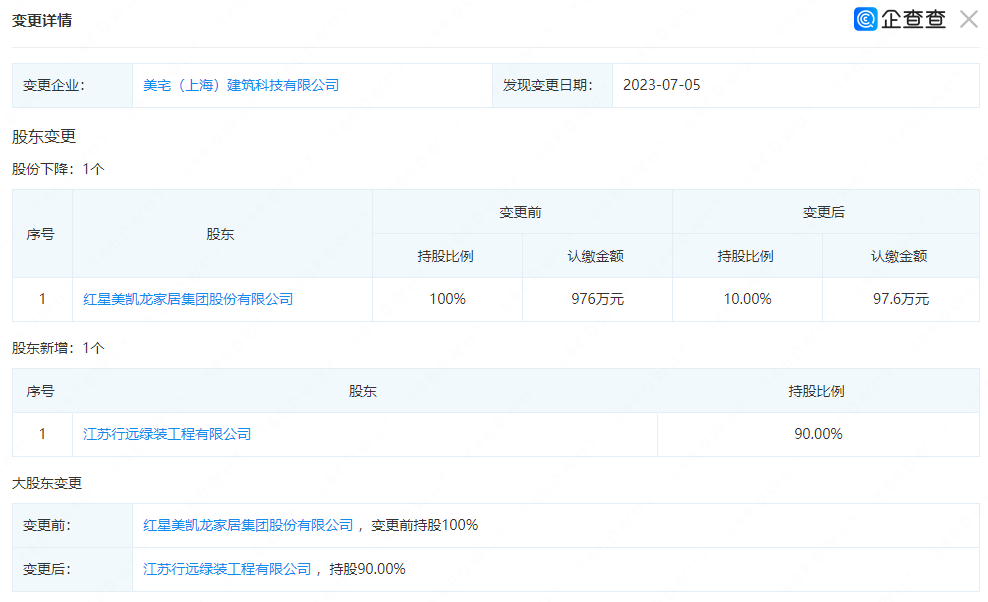This screenshot has height=602, width=988.
Task: Click the 976万元 cell
Action: (x=597, y=299)
